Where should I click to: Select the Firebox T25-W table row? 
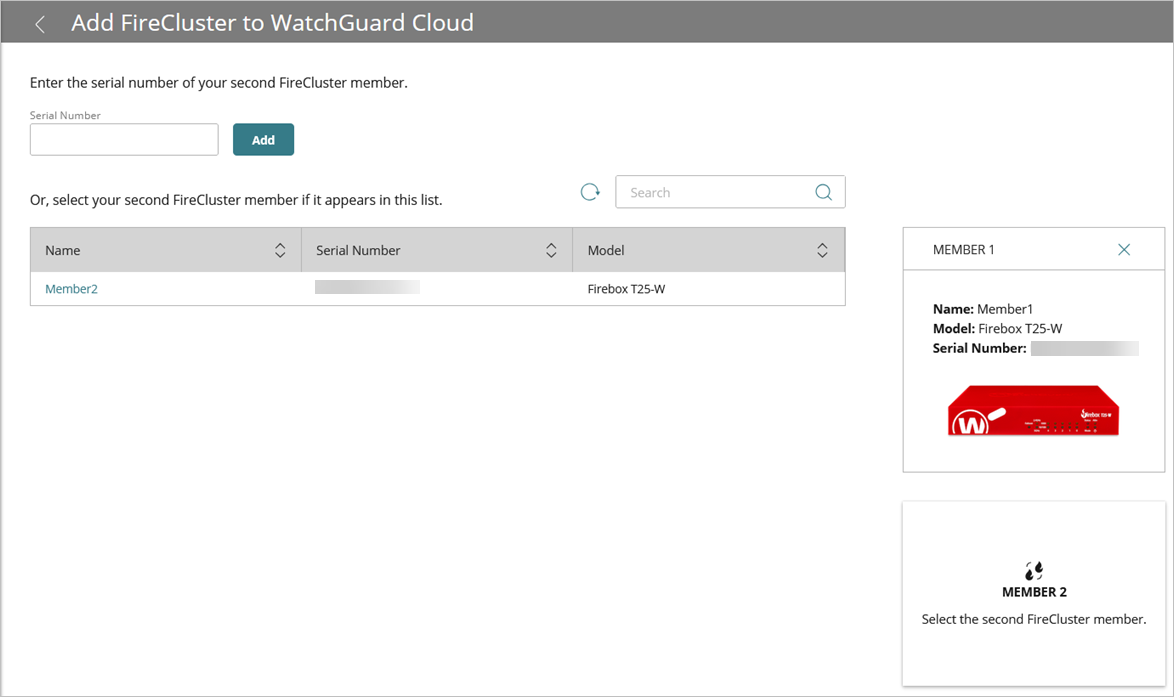pyautogui.click(x=438, y=288)
